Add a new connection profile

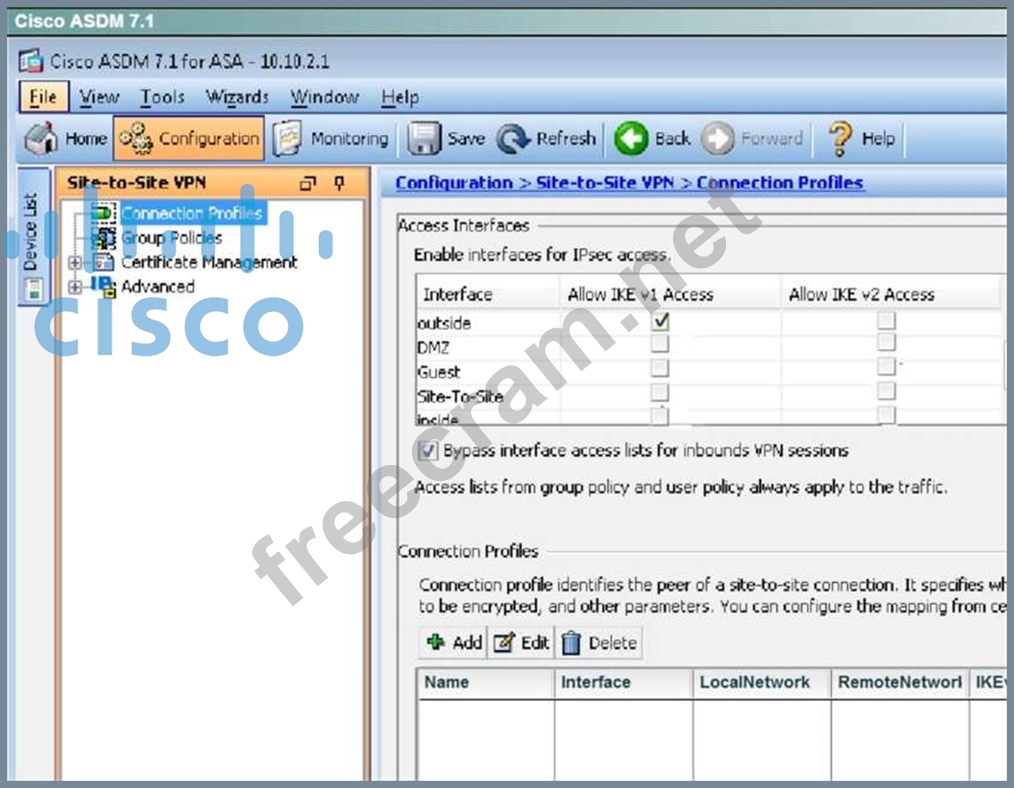(x=454, y=643)
